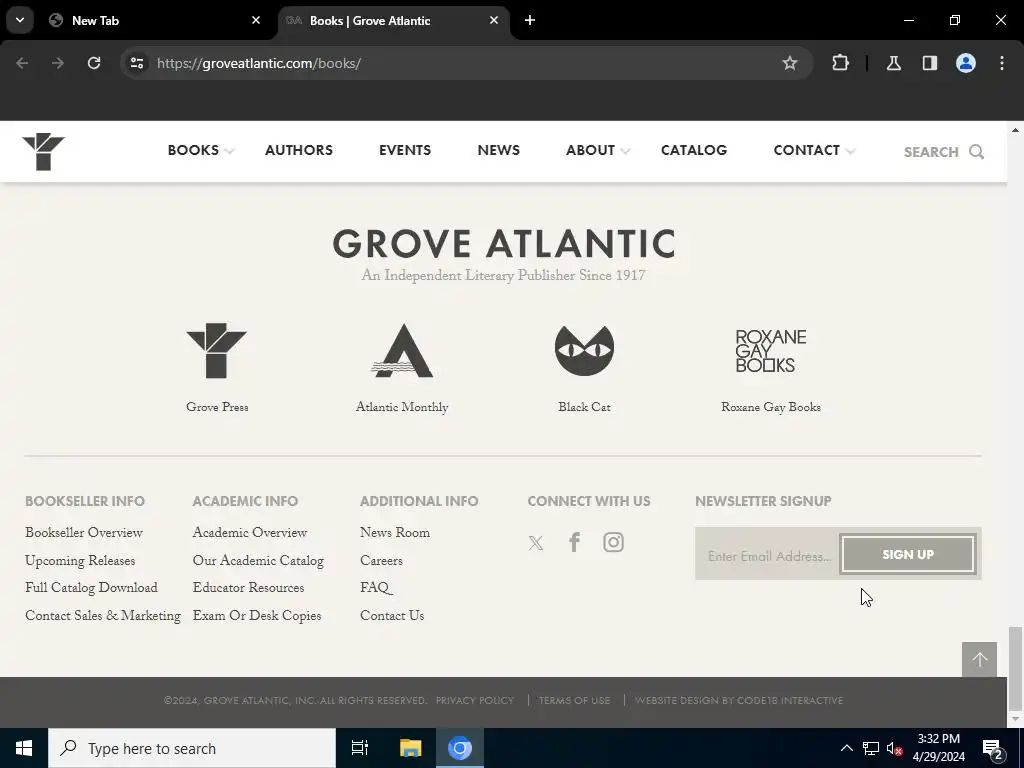The height and width of the screenshot is (768, 1024).
Task: Open the tab search dropdown arrow
Action: click(20, 20)
